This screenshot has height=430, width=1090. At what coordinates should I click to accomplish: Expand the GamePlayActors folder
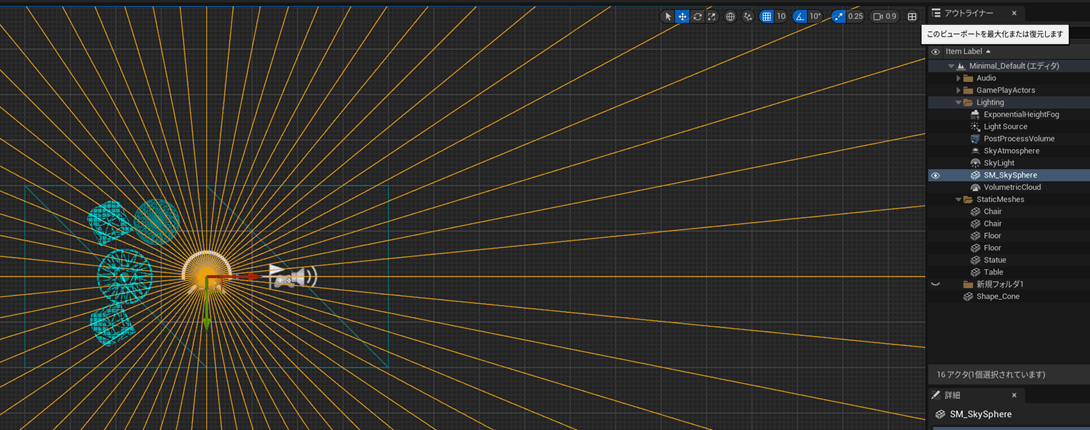pyautogui.click(x=959, y=90)
